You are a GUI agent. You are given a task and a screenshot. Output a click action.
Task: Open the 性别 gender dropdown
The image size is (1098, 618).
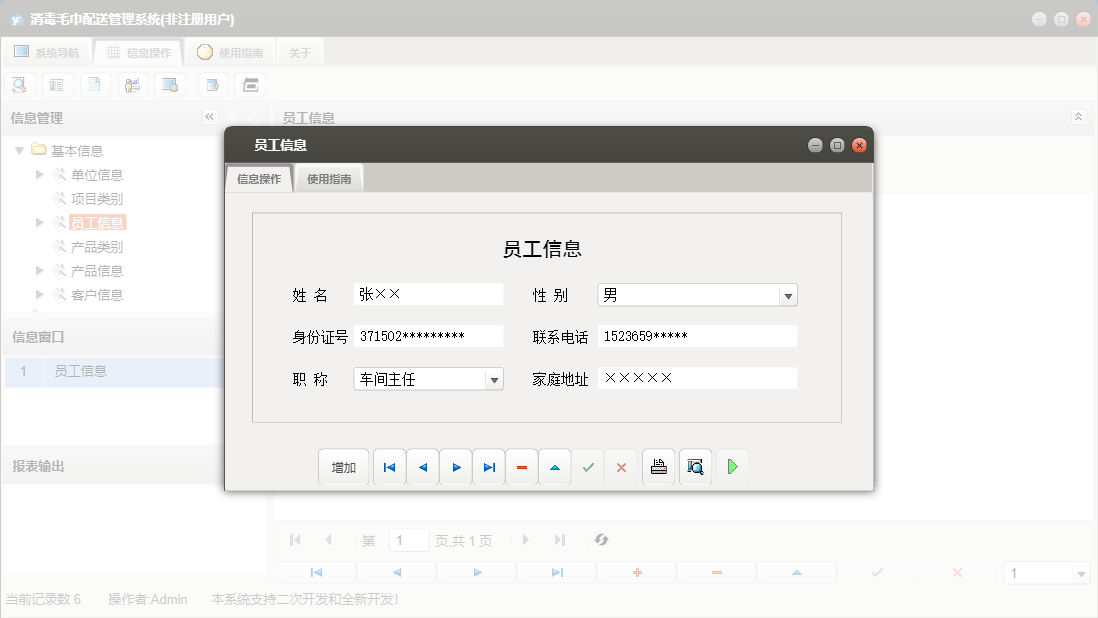click(789, 294)
